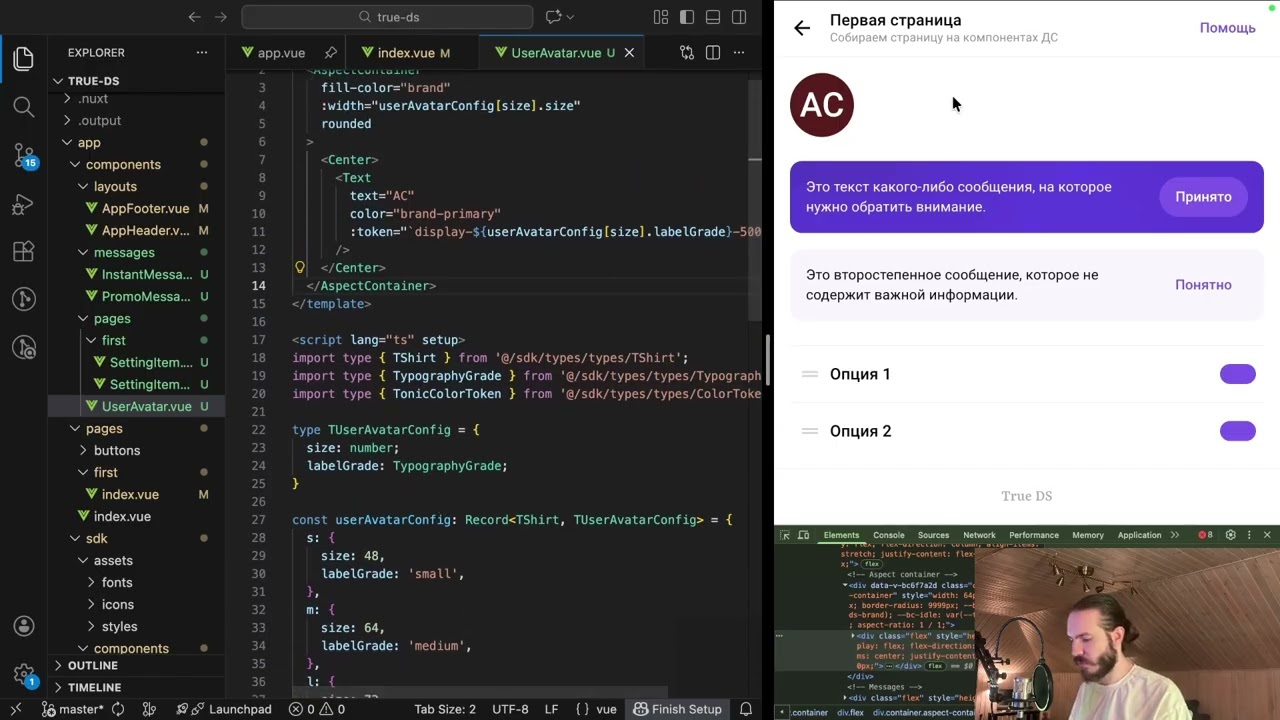Open the Search view in activity bar
Image resolution: width=1280 pixels, height=720 pixels.
point(24,107)
